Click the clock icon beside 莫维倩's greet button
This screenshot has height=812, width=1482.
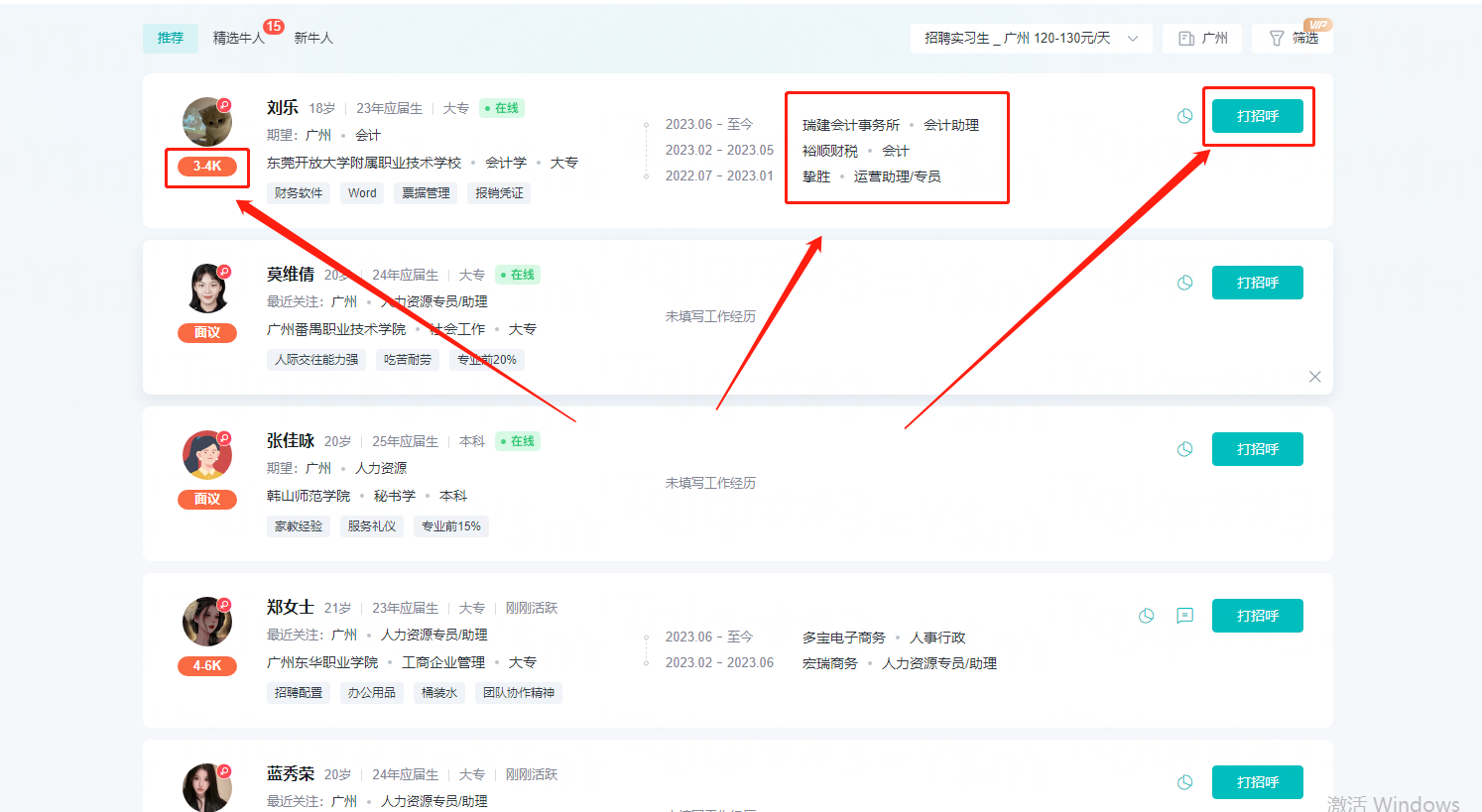pyautogui.click(x=1184, y=283)
